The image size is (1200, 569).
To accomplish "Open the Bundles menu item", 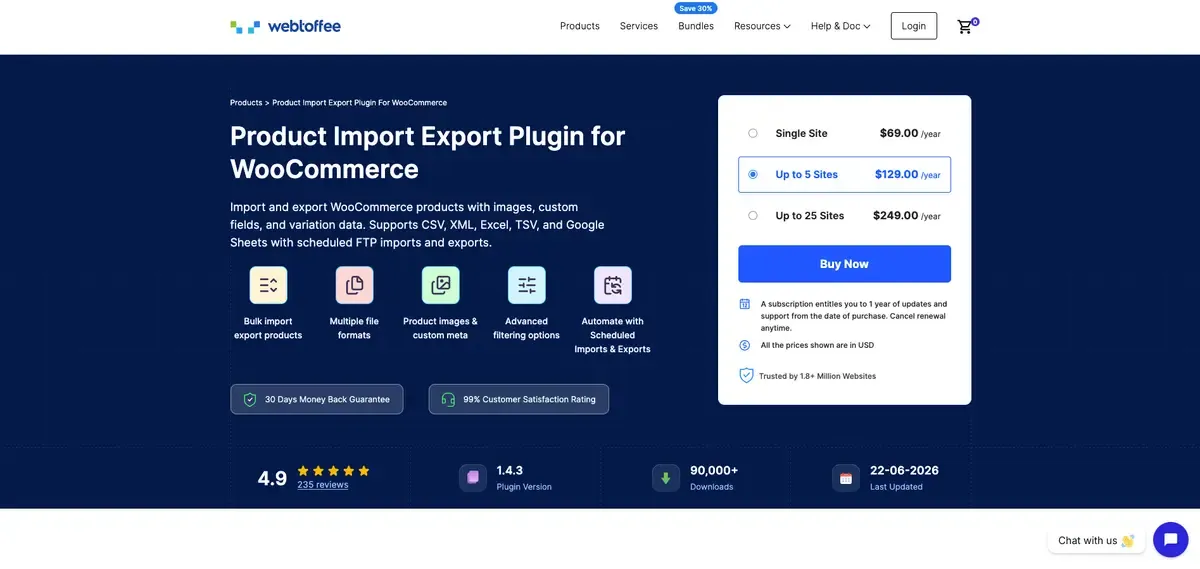I will (x=696, y=26).
